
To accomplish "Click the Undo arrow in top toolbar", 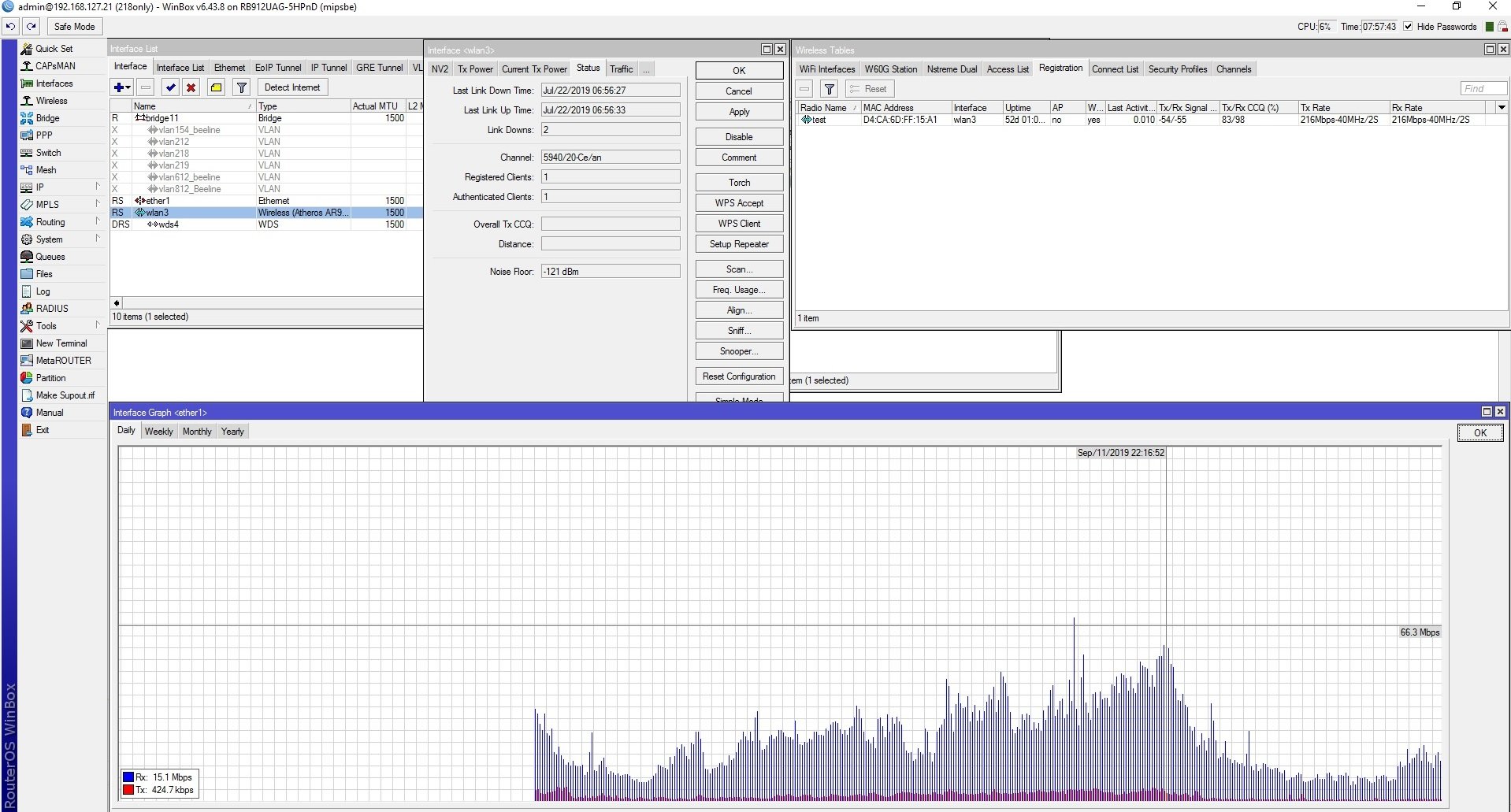I will [10, 26].
